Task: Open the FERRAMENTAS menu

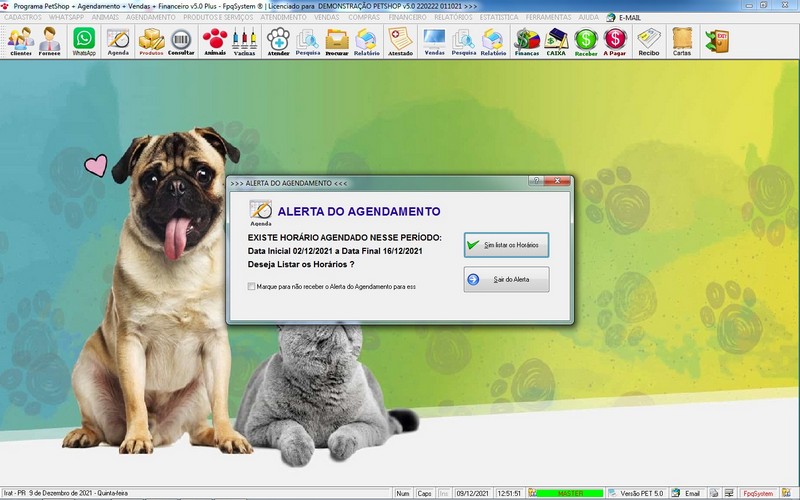Action: (548, 17)
